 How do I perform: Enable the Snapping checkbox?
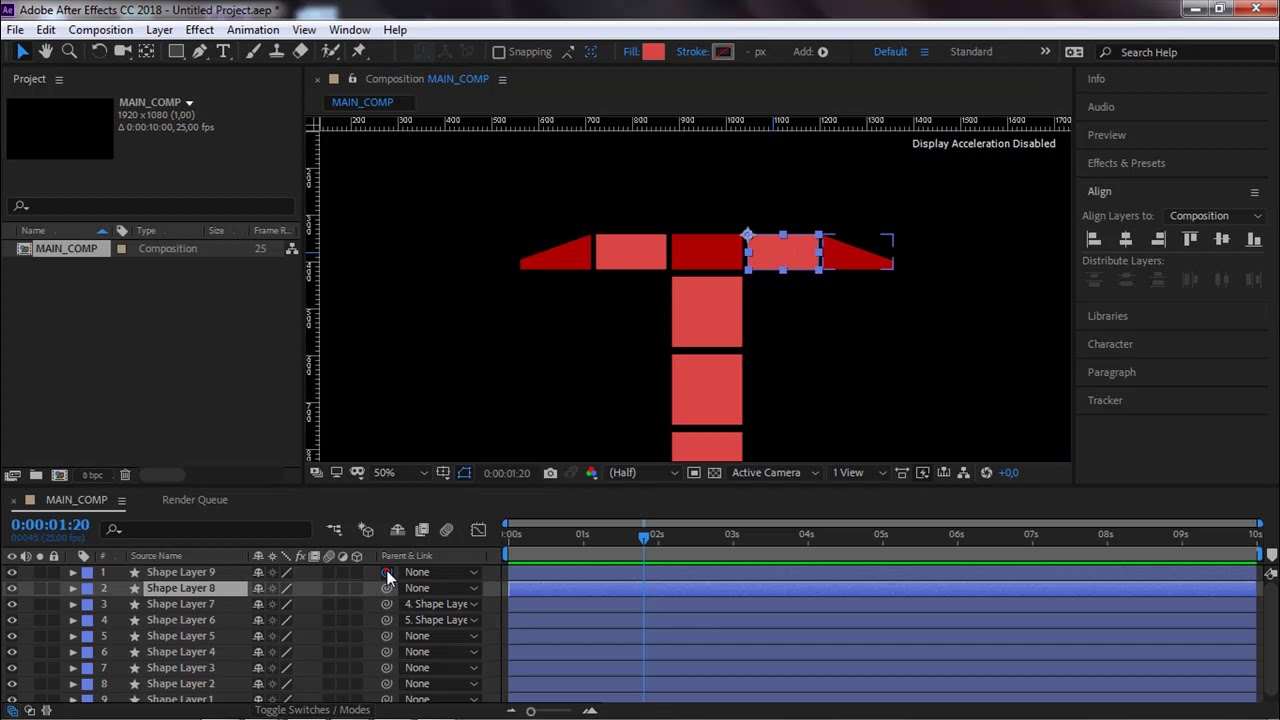(499, 52)
